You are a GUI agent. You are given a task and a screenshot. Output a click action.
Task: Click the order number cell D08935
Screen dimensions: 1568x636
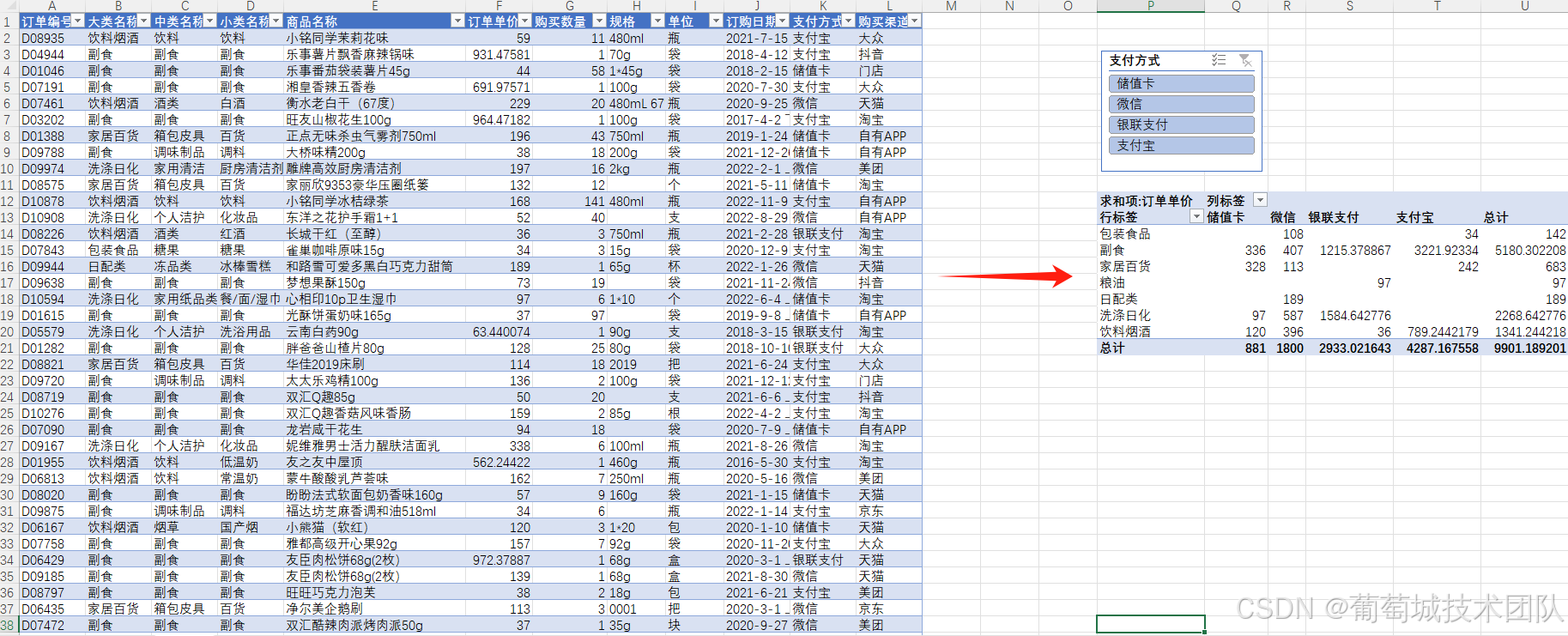coord(51,38)
